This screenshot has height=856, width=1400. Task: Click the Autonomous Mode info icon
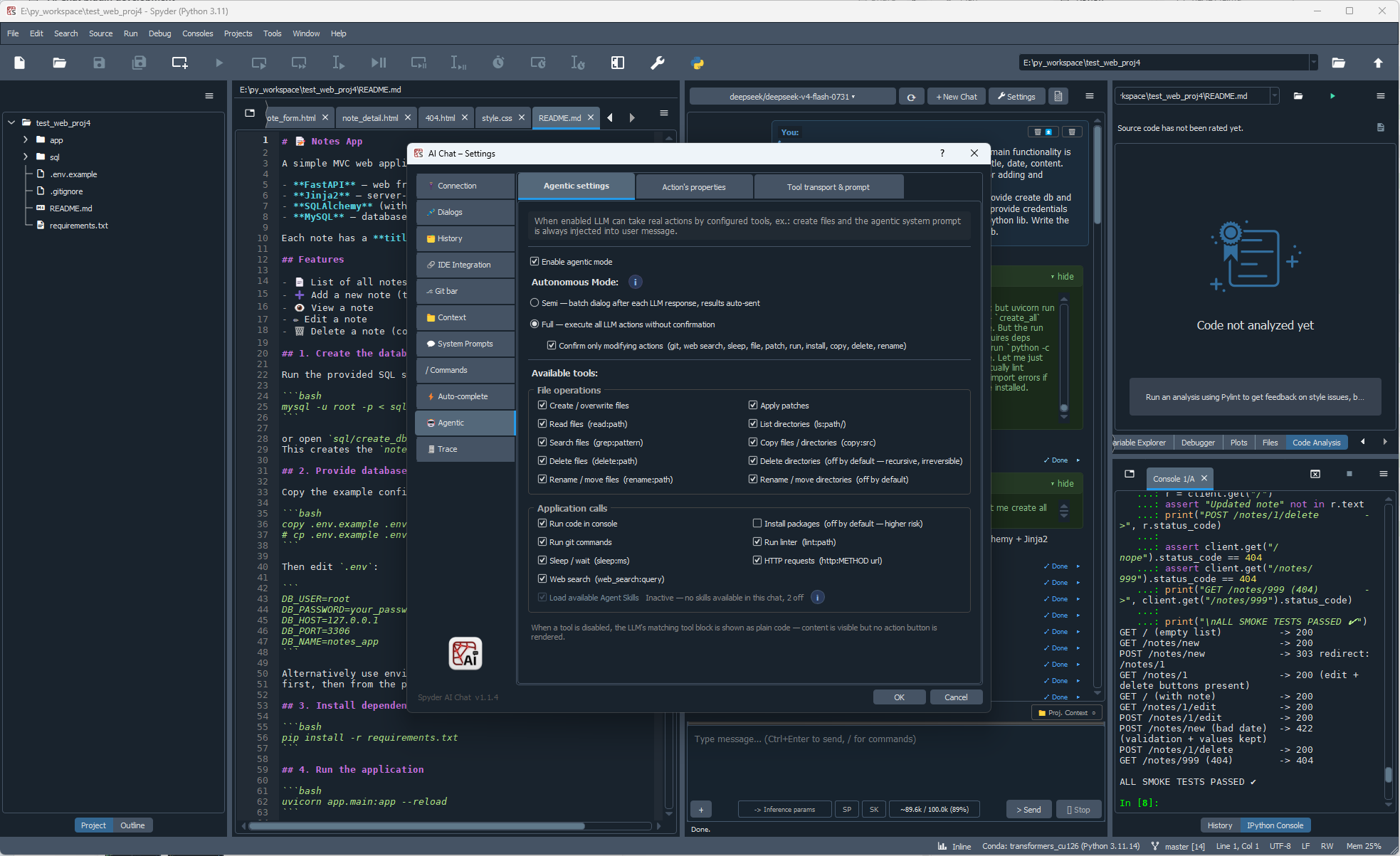[x=636, y=282]
